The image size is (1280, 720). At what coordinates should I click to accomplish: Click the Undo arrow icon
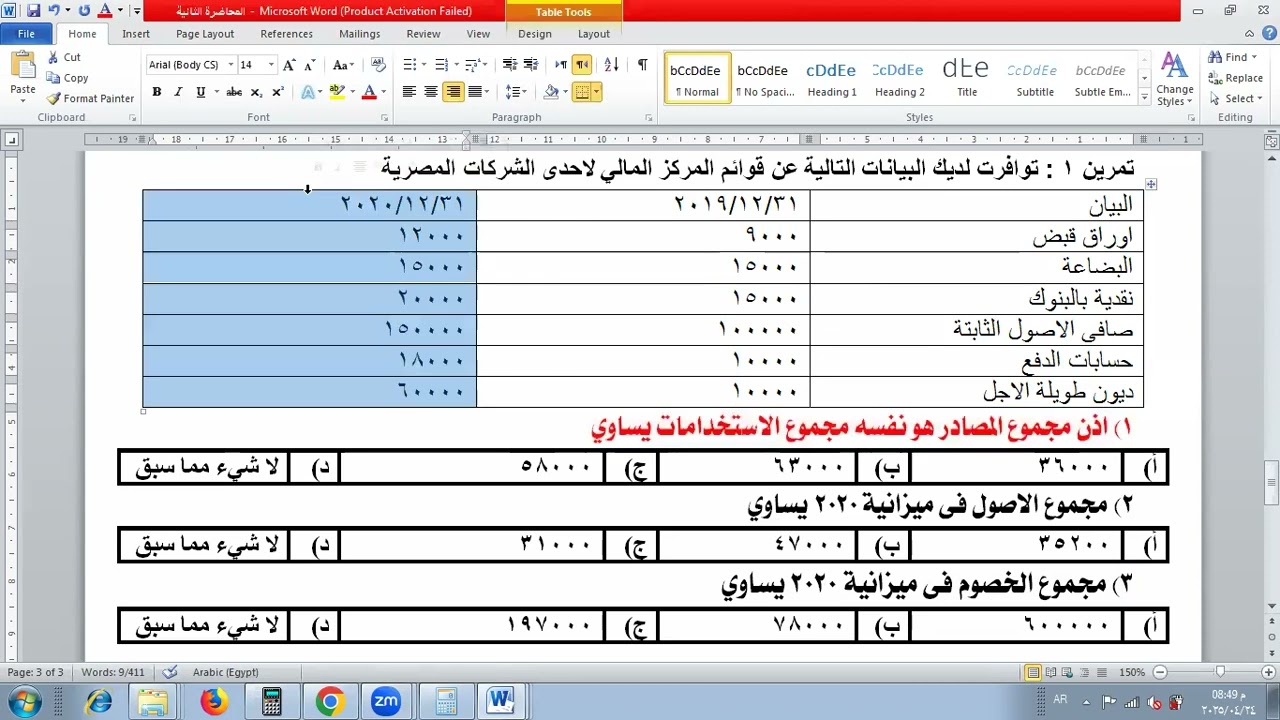click(54, 11)
